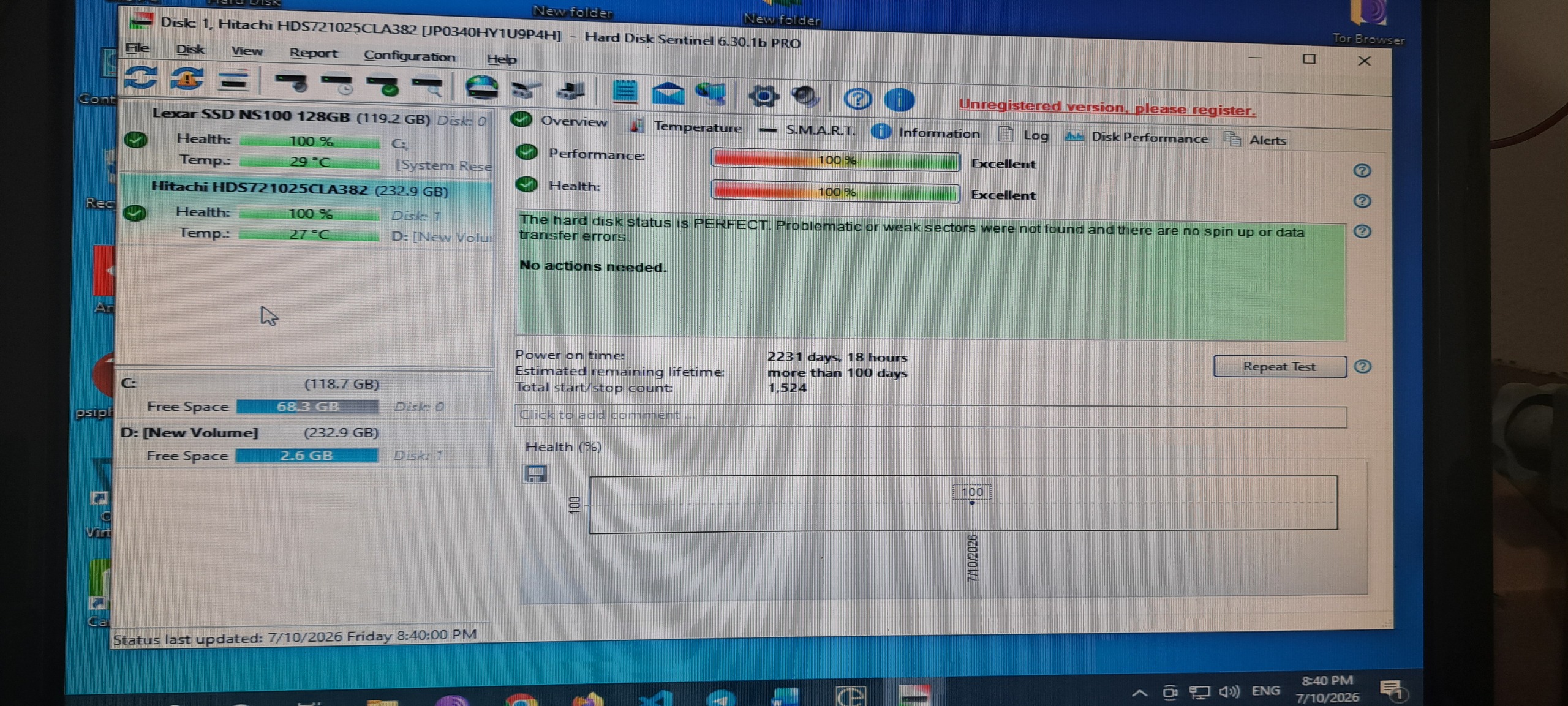1568x706 pixels.
Task: Switch to the Overview tab
Action: pos(559,121)
